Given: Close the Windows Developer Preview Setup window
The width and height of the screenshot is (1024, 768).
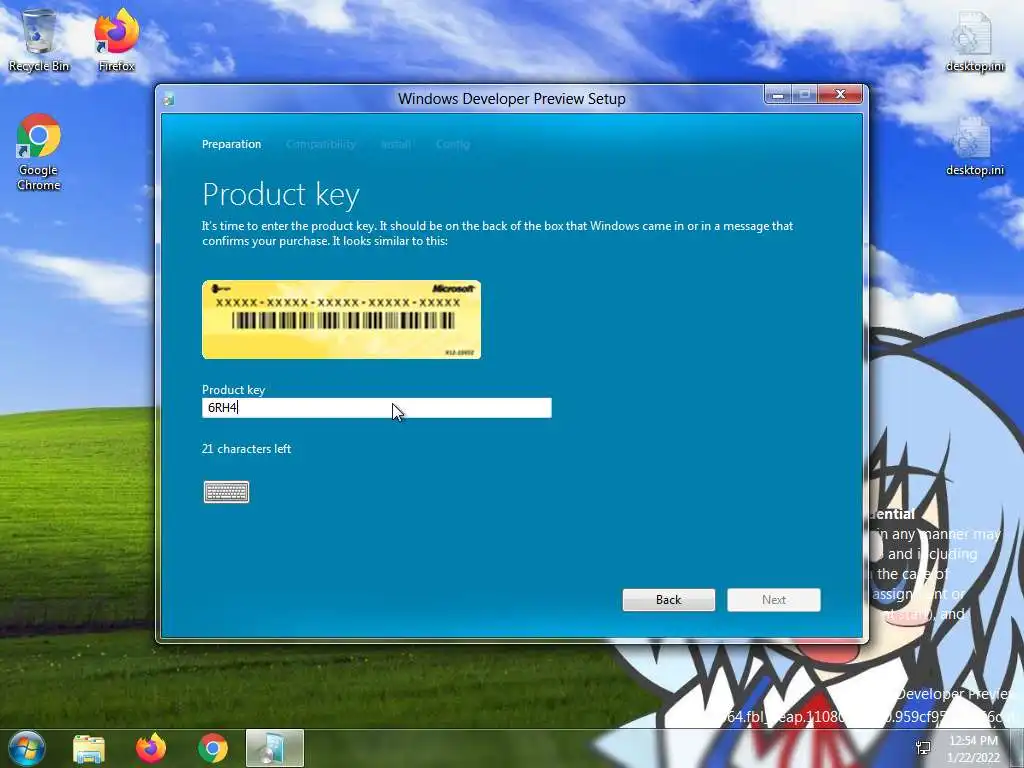Looking at the screenshot, I should click(840, 95).
